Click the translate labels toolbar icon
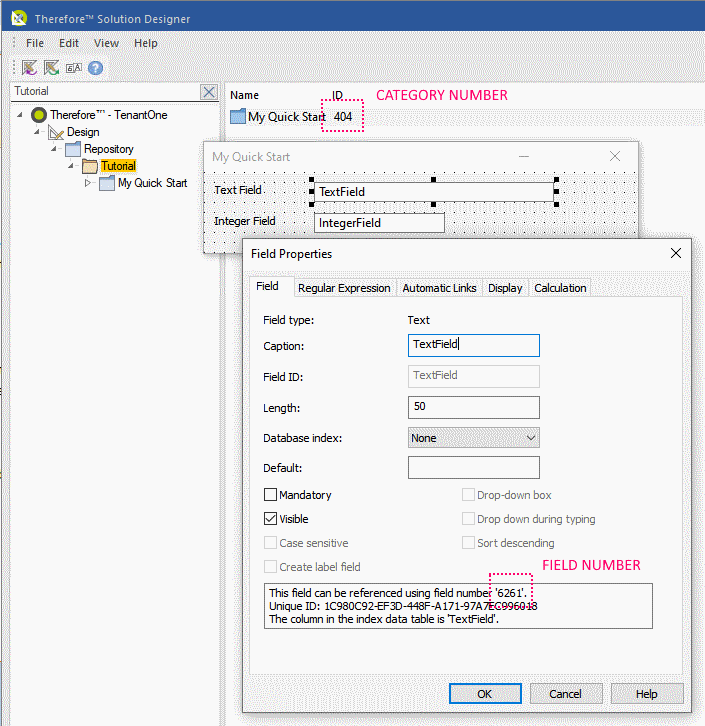705x726 pixels. [x=74, y=68]
